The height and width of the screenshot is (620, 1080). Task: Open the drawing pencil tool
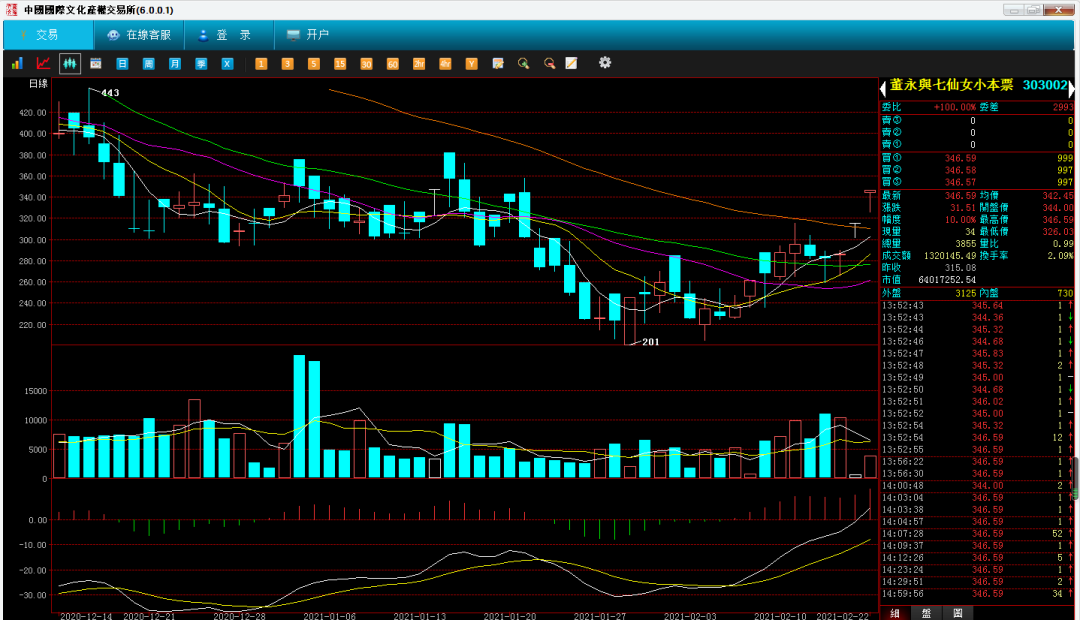click(571, 63)
